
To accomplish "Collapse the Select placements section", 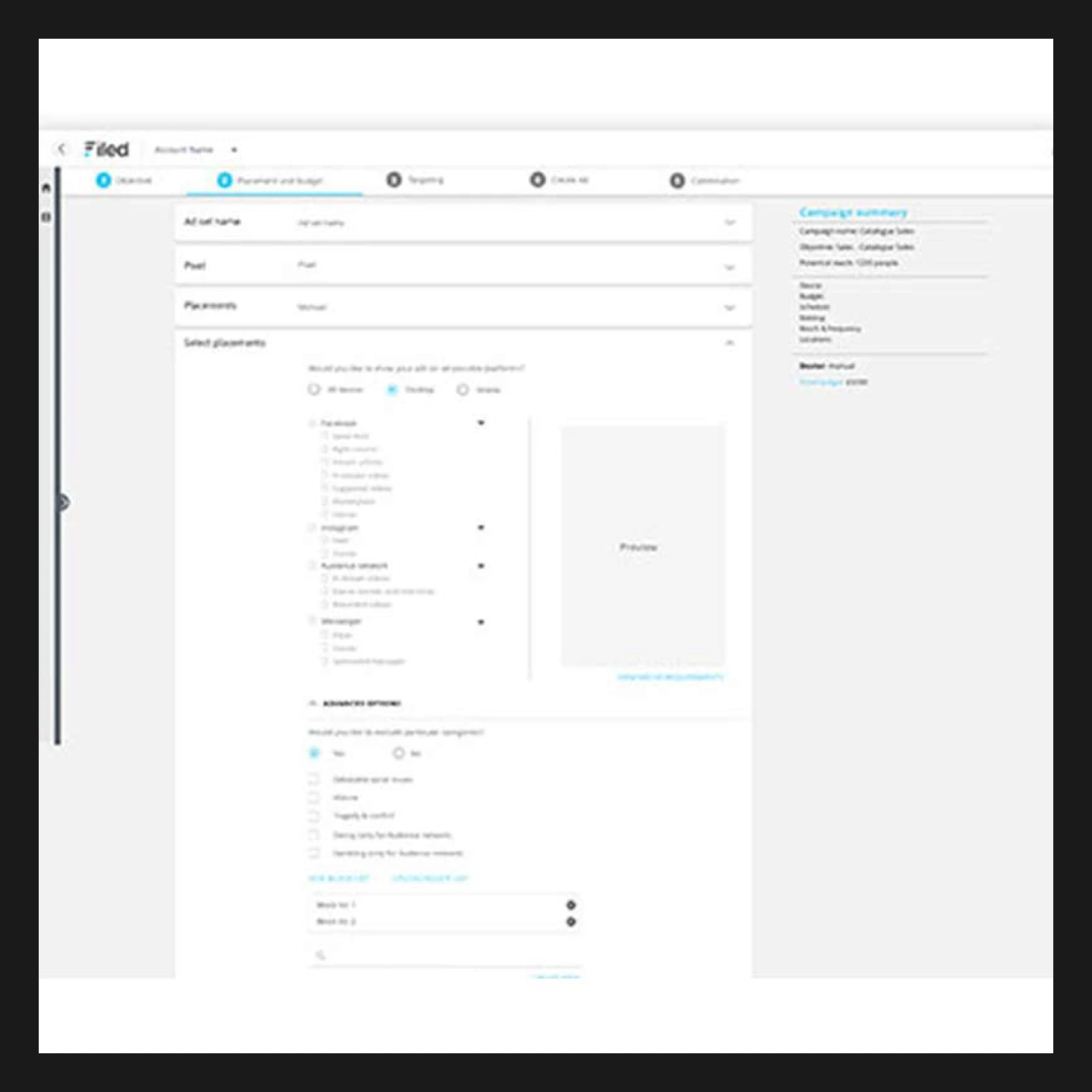I will pos(729,342).
